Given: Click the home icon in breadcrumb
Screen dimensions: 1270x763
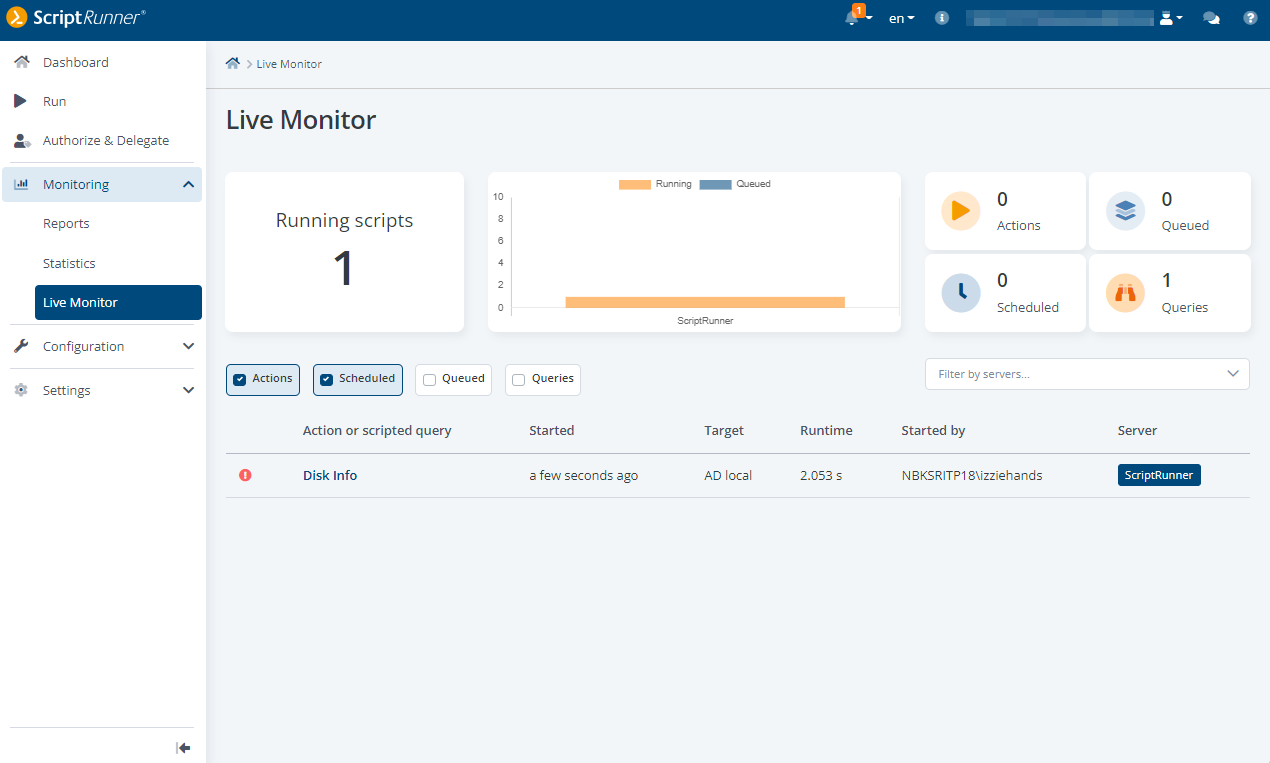Looking at the screenshot, I should (233, 63).
